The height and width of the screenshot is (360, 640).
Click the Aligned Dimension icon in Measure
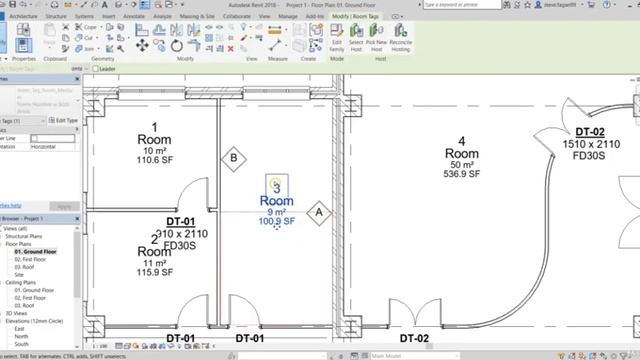[x=275, y=30]
